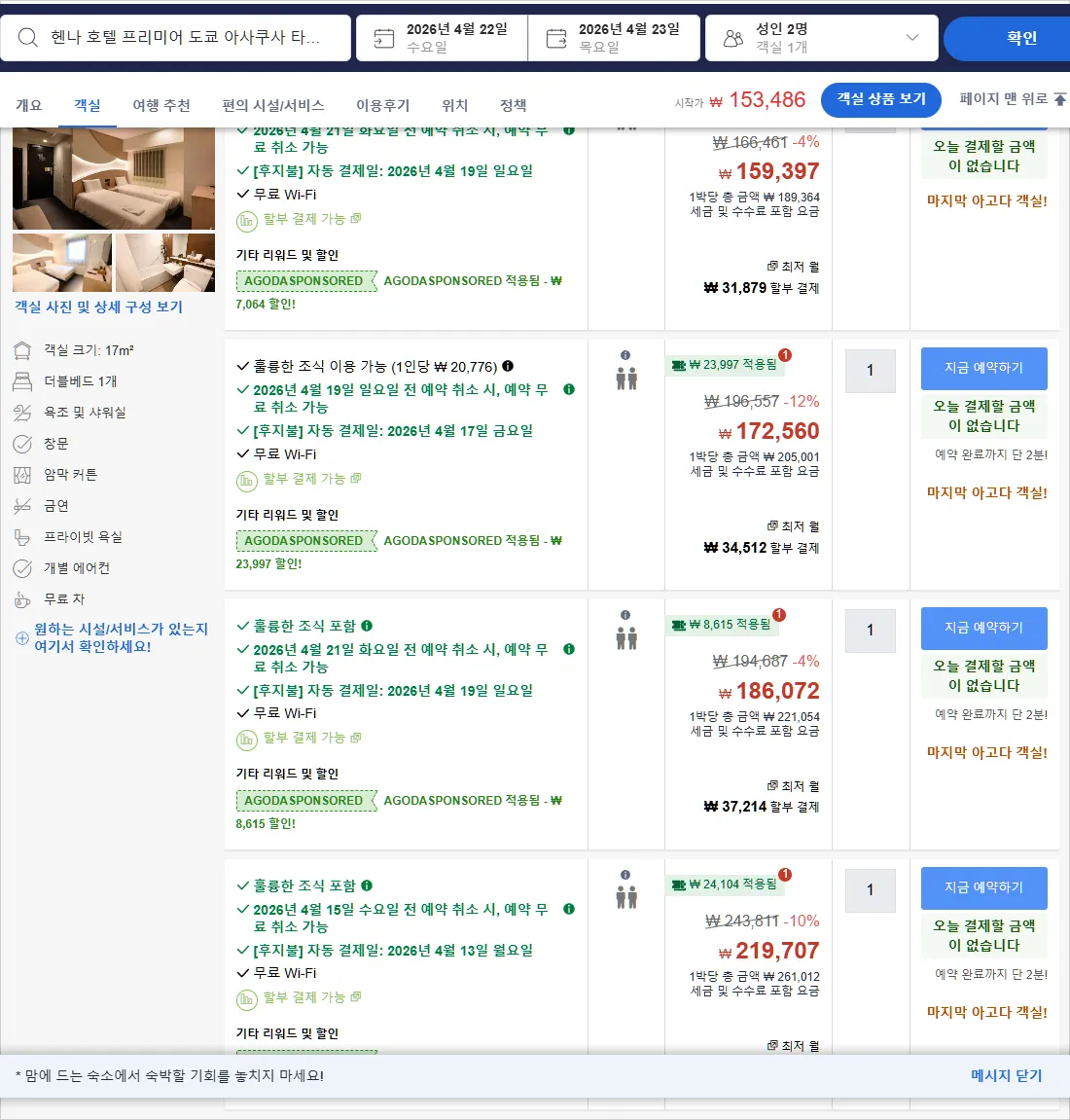Click the blackout curtain icon next to 암막 커튼

tap(22, 475)
